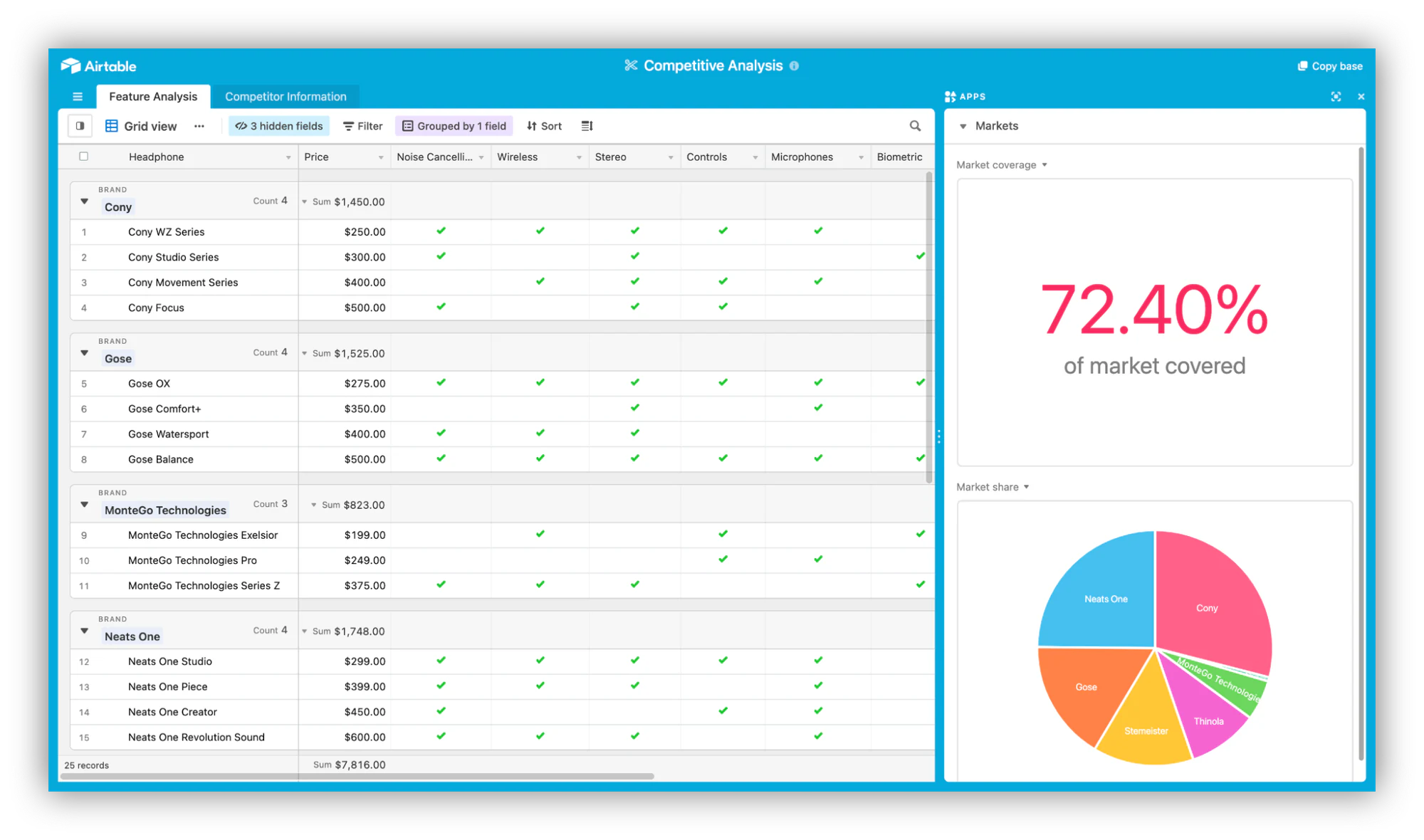This screenshot has height=840, width=1424.
Task: Open the Price column dropdown arrow
Action: pyautogui.click(x=381, y=157)
